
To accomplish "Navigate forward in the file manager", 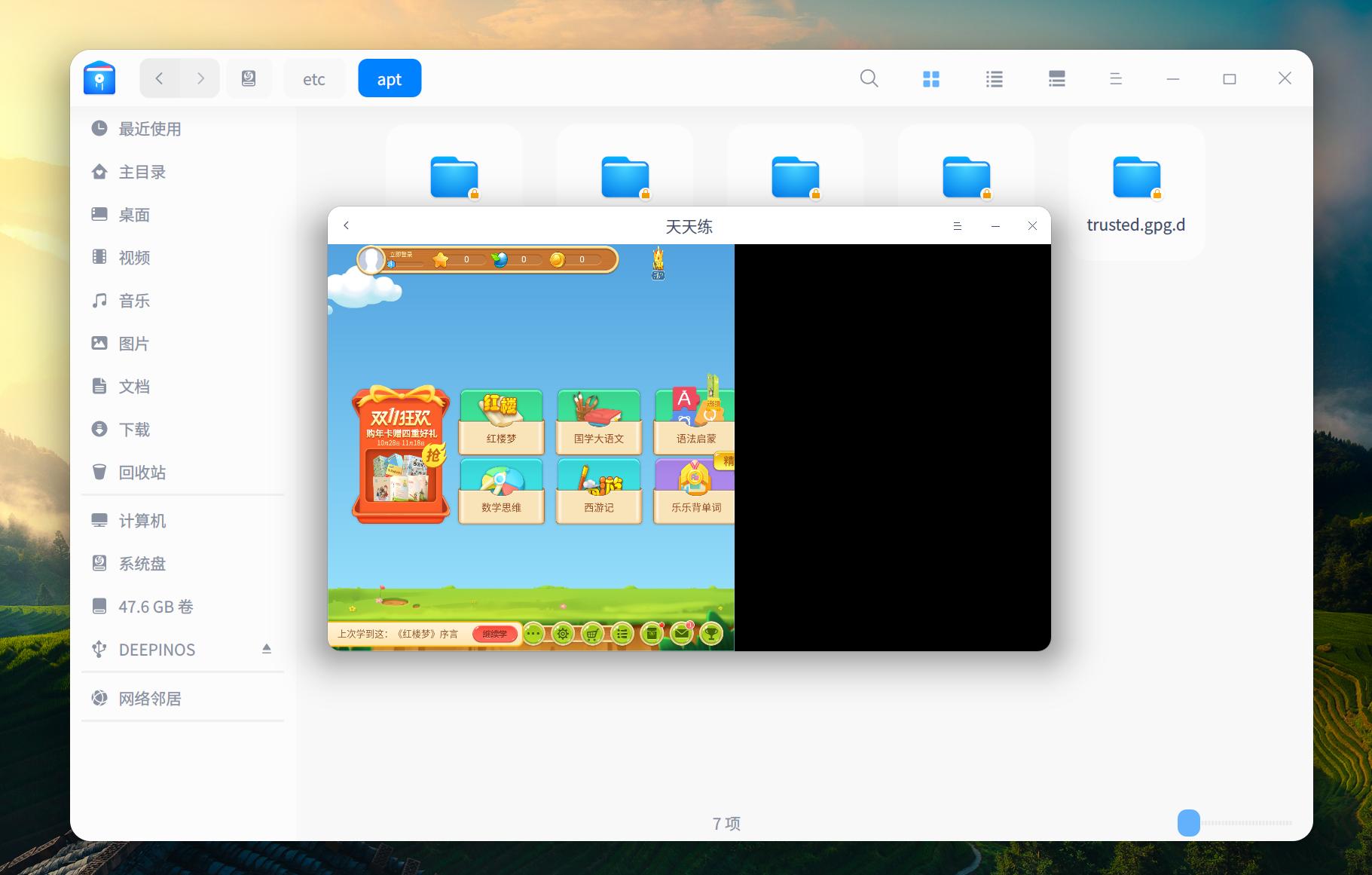I will pyautogui.click(x=200, y=78).
